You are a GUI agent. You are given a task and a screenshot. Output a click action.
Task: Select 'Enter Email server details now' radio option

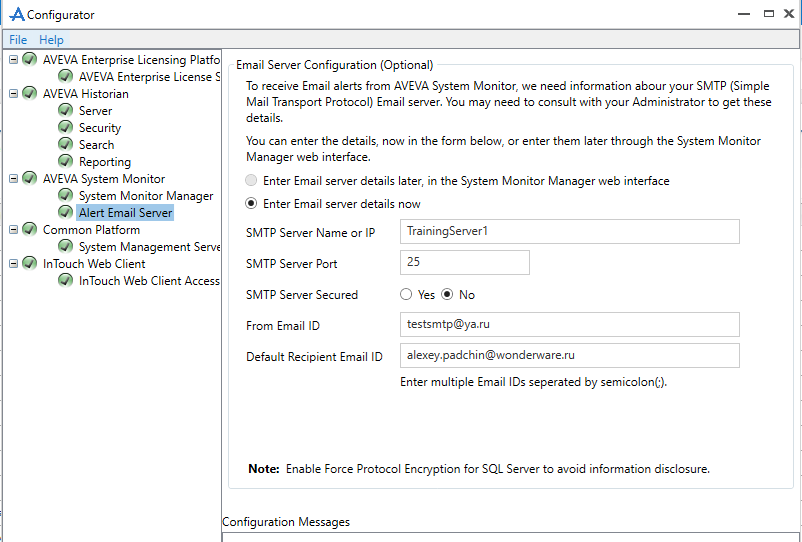(x=251, y=204)
